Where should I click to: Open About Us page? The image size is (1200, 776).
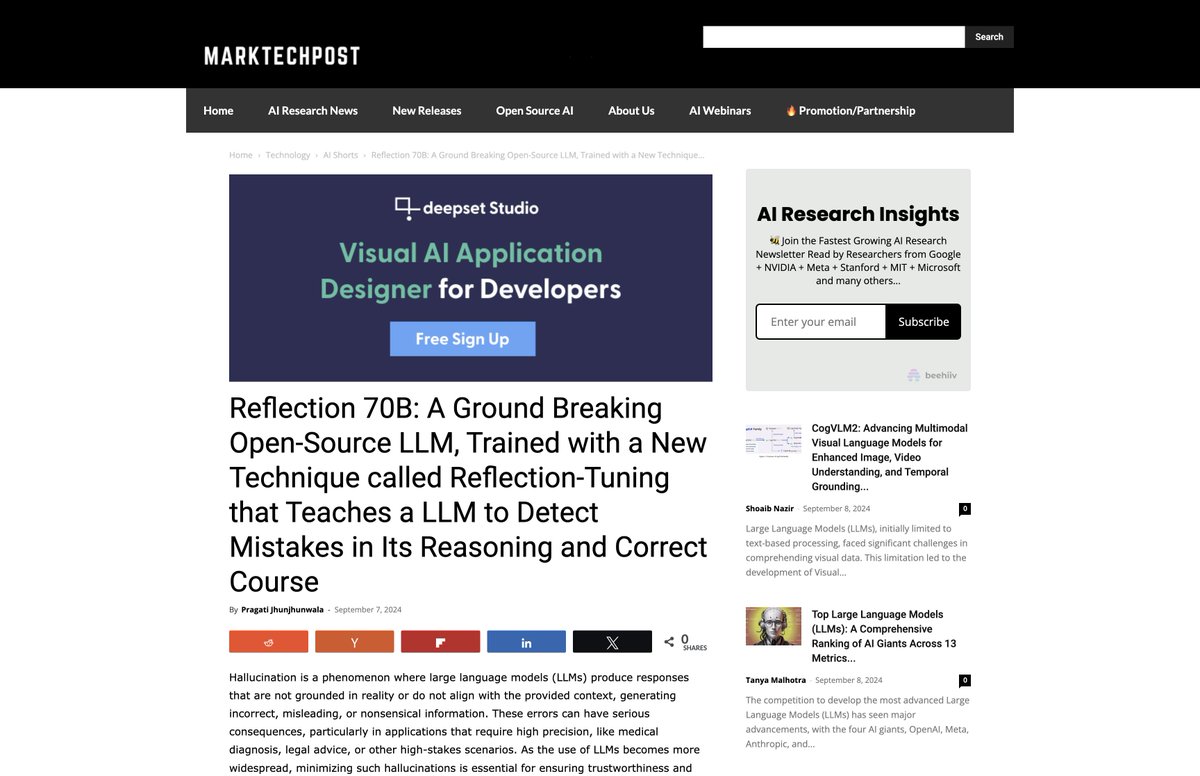tap(631, 111)
